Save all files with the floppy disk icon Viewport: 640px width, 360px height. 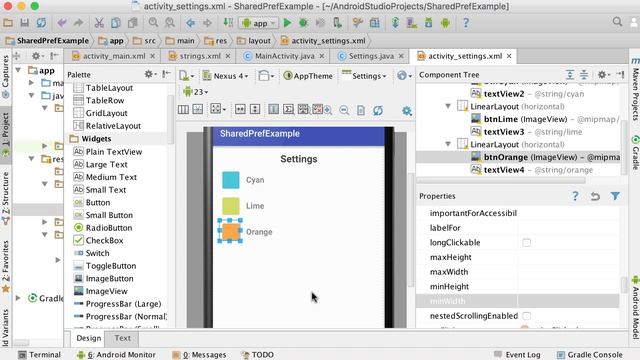point(24,23)
